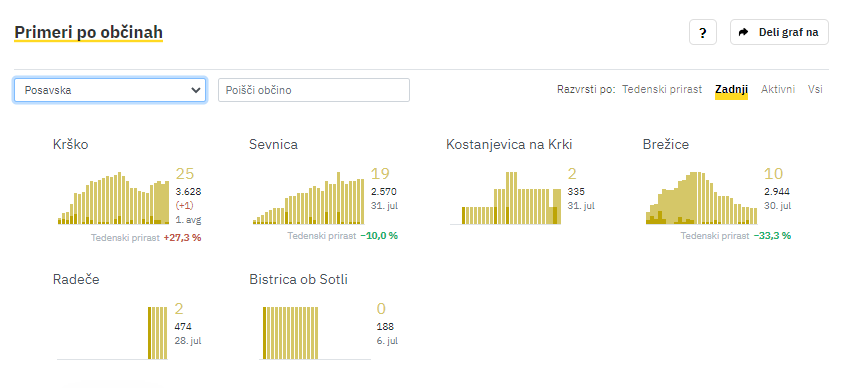This screenshot has height=388, width=852.
Task: Focus the Poišči občino search field
Action: click(314, 90)
